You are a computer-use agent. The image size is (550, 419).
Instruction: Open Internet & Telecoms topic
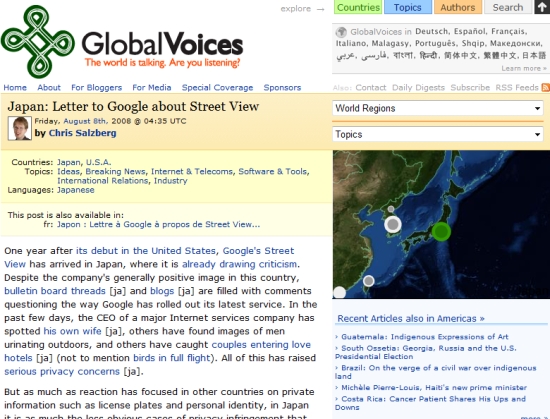[192, 171]
